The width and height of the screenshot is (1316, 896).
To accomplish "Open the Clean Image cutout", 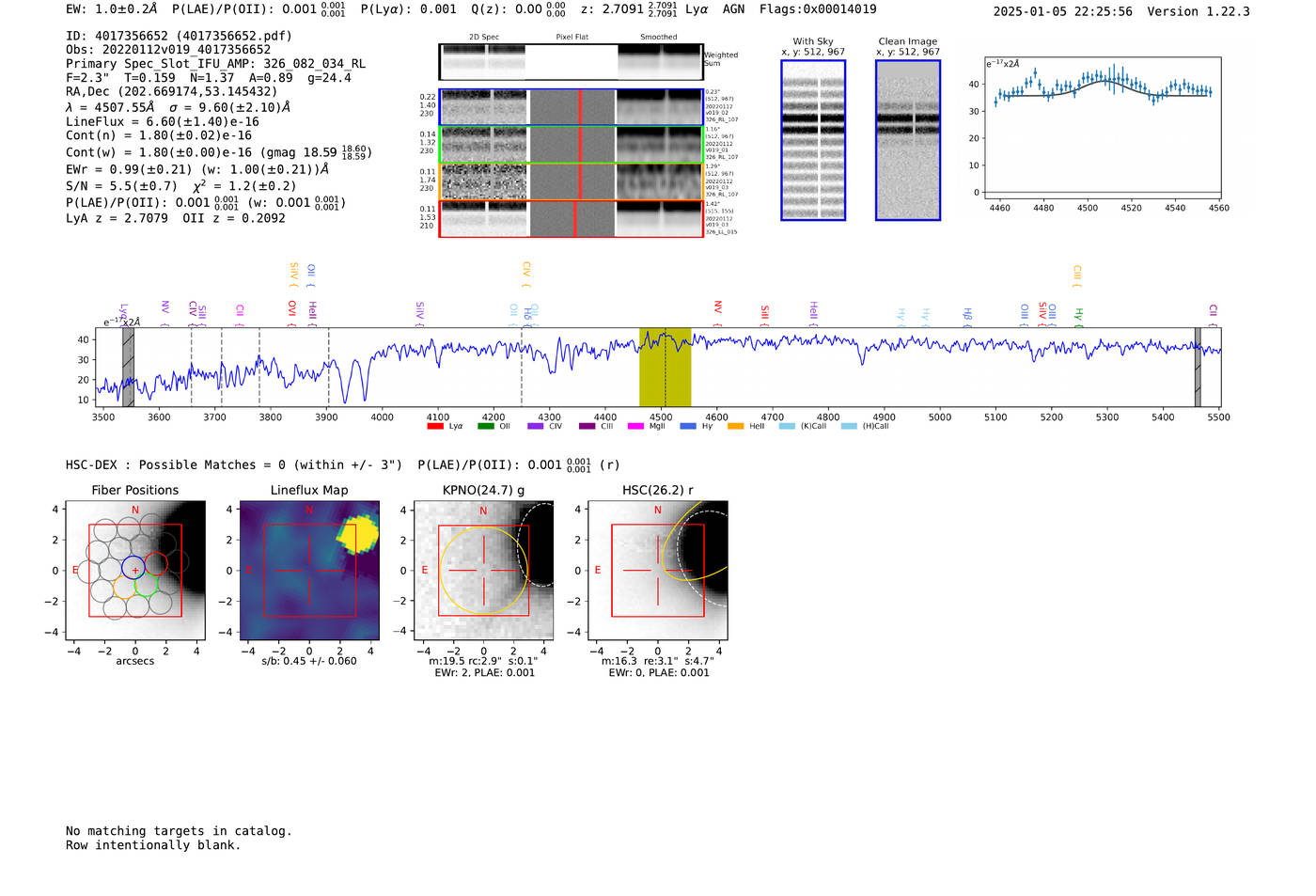I will (x=908, y=140).
